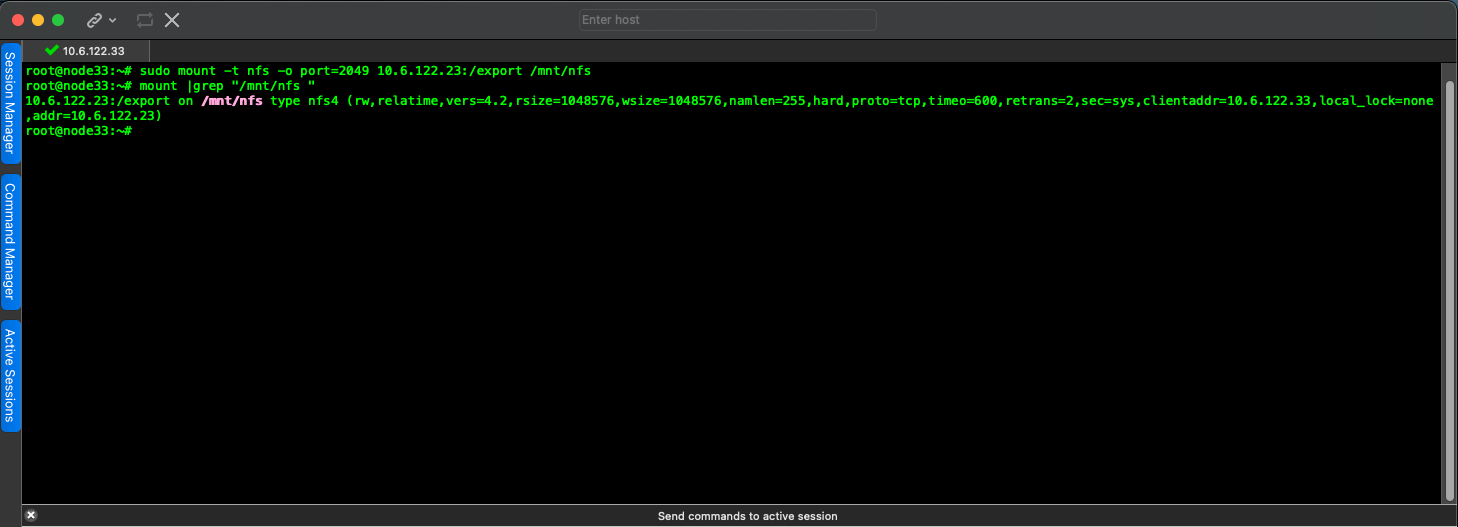This screenshot has height=527, width=1458.
Task: Minimize window with the yellow button
Action: point(38,20)
